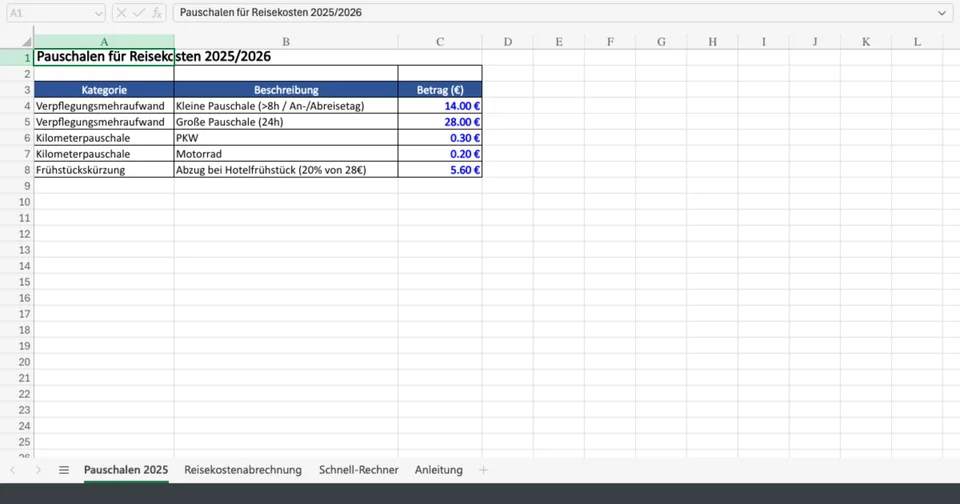Expand the Name Box dropdown arrow
Screen dimensions: 960x504
pos(97,13)
